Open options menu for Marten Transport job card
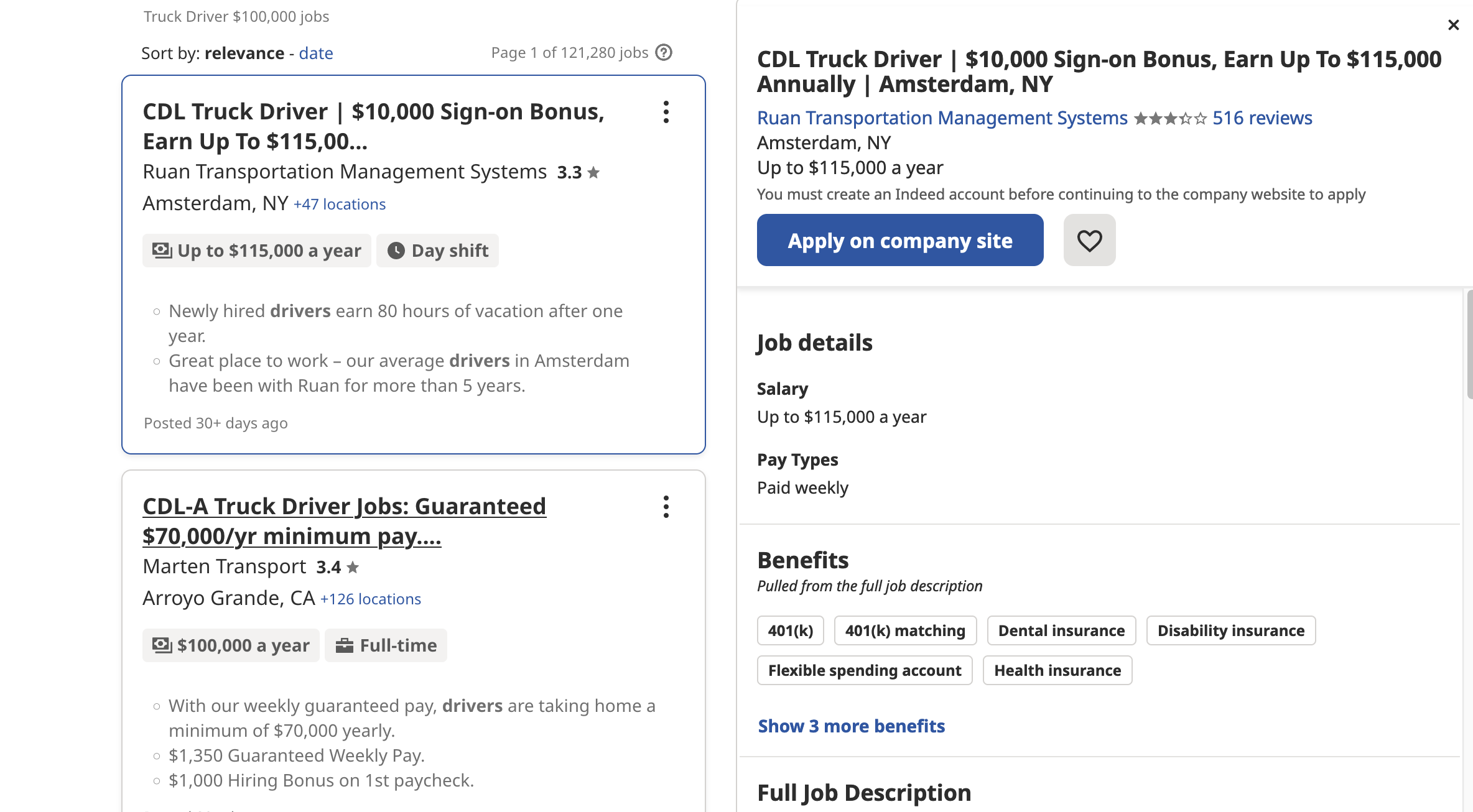 tap(666, 507)
